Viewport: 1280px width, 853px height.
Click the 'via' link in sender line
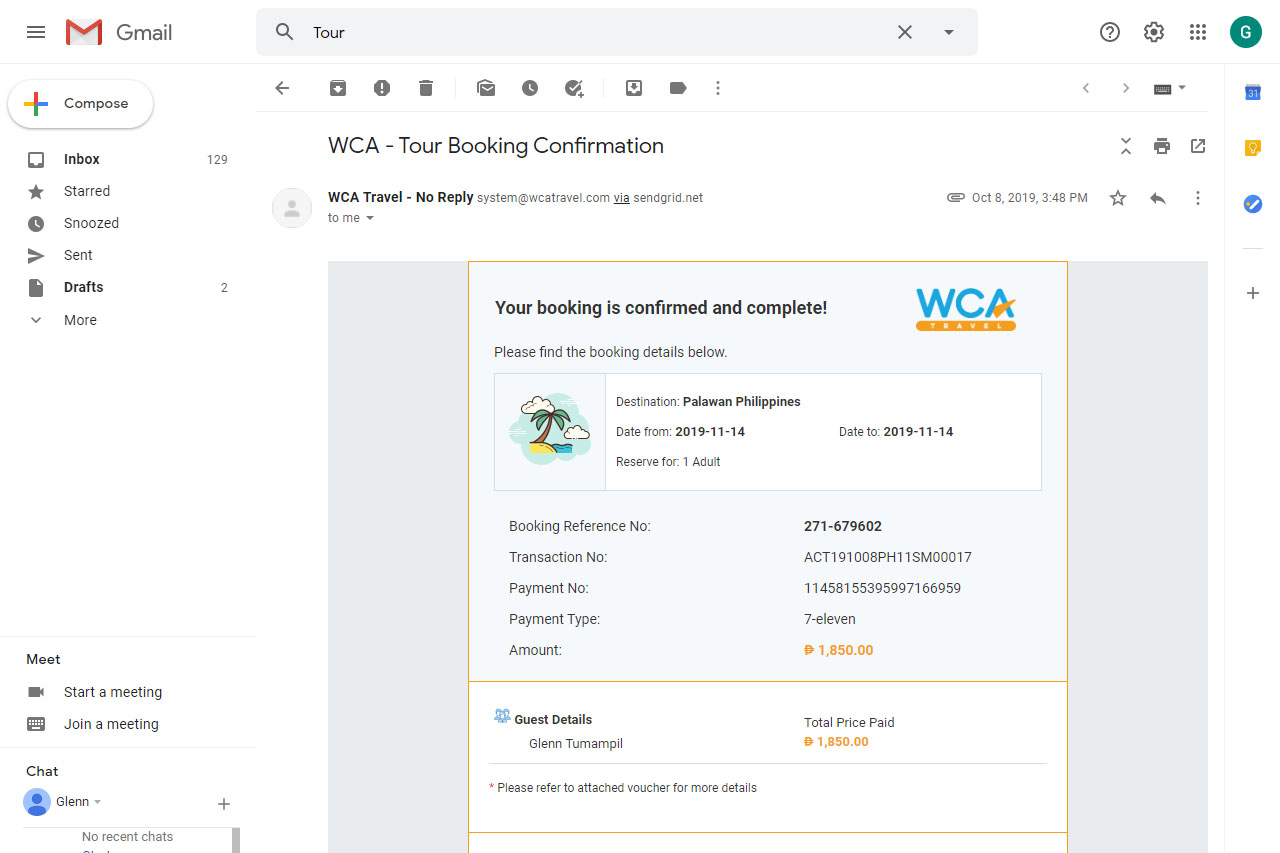pyautogui.click(x=621, y=198)
